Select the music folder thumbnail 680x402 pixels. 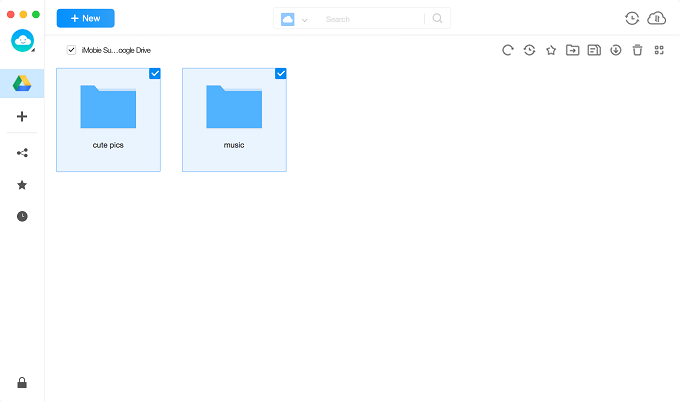tap(234, 107)
